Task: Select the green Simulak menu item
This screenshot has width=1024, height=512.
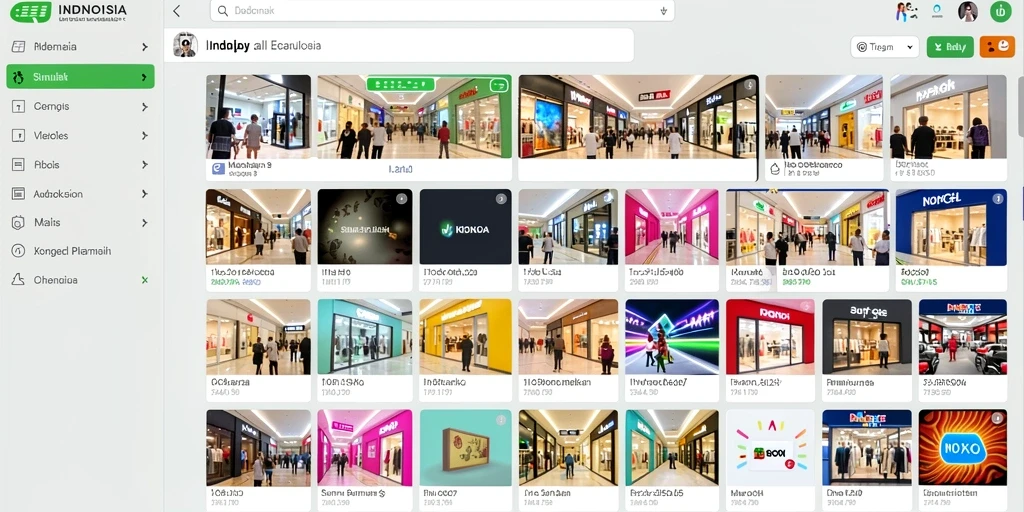Action: 80,76
